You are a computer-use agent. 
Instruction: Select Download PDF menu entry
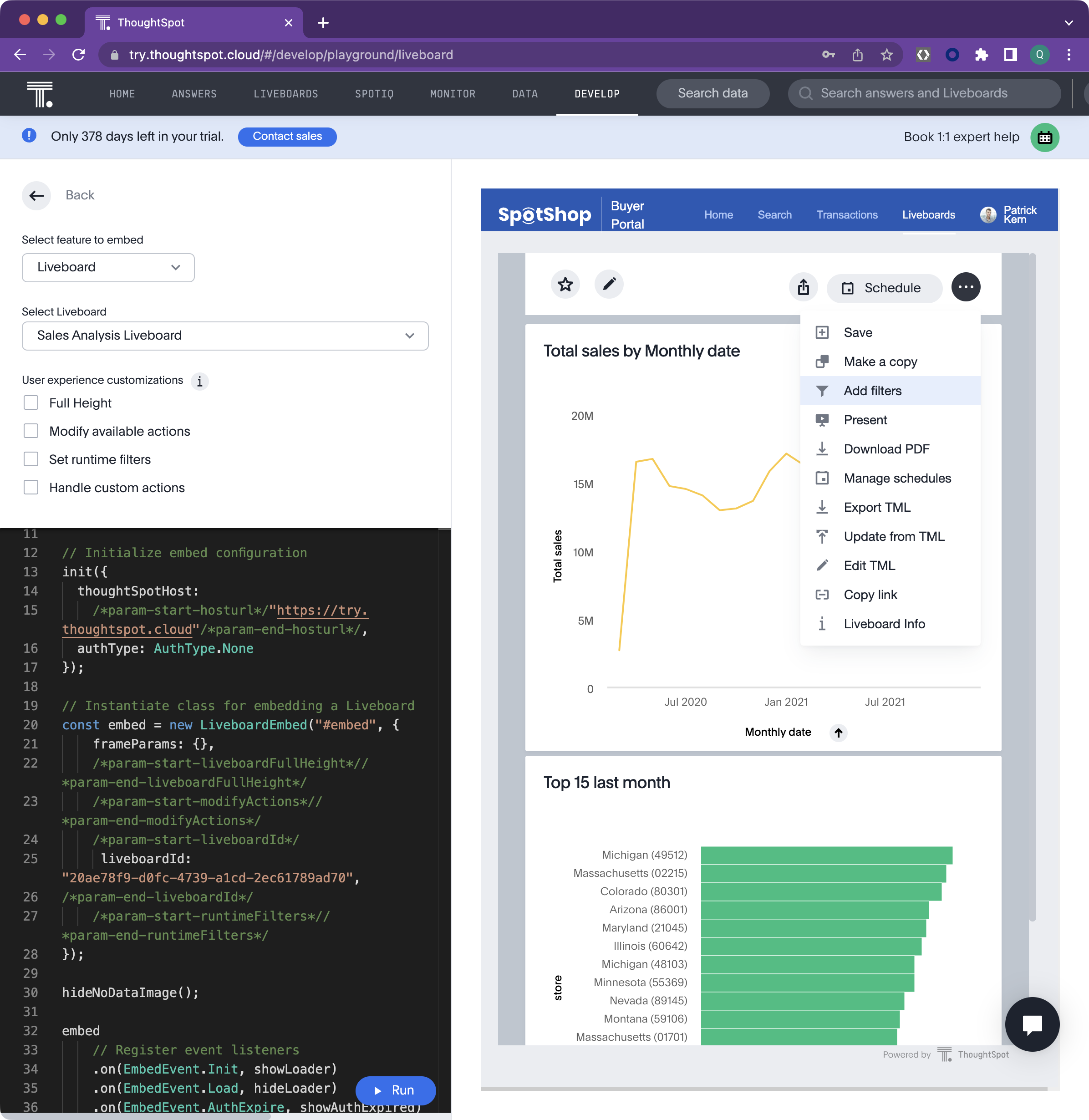890,449
